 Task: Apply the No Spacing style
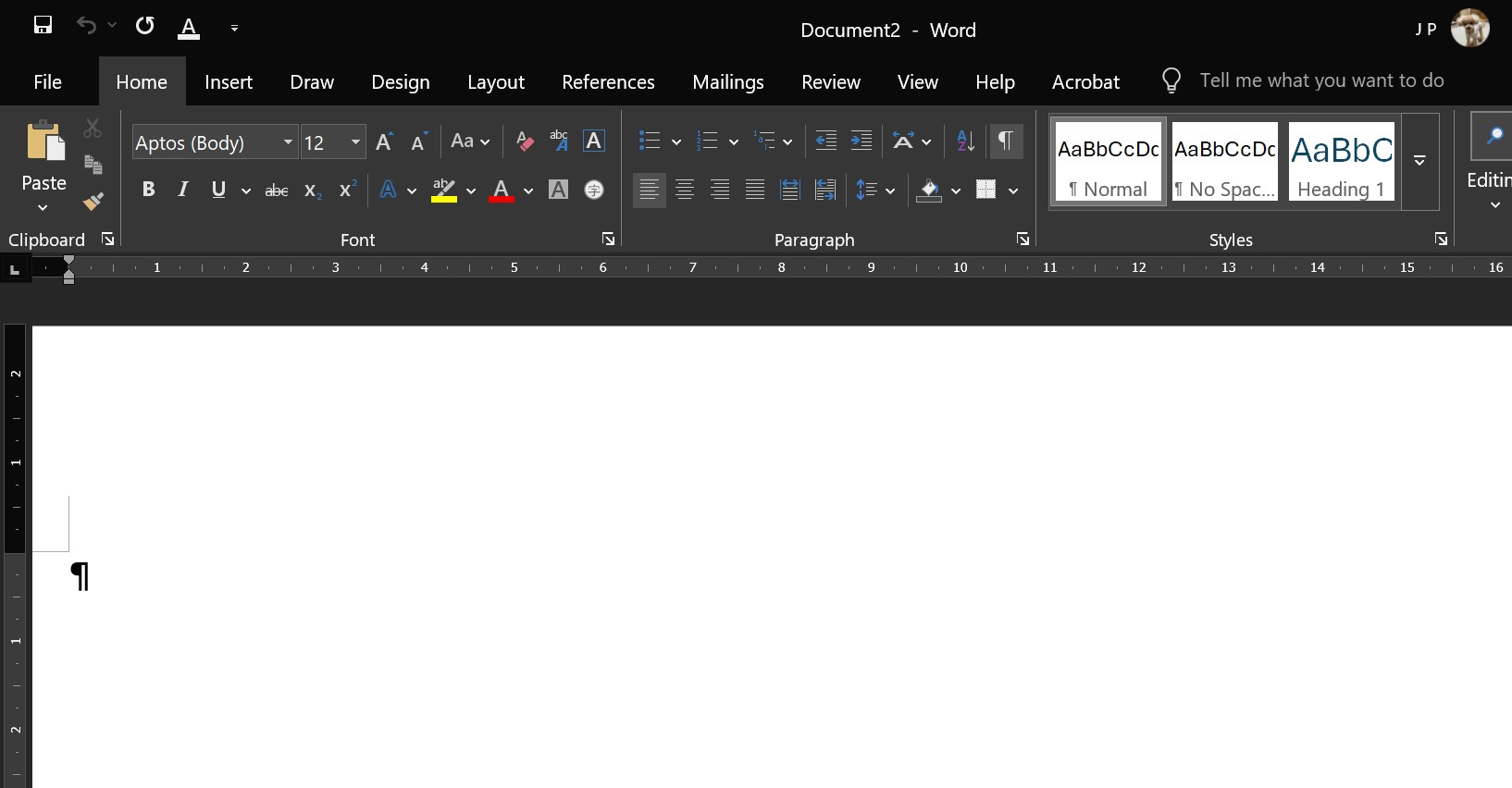(1225, 162)
